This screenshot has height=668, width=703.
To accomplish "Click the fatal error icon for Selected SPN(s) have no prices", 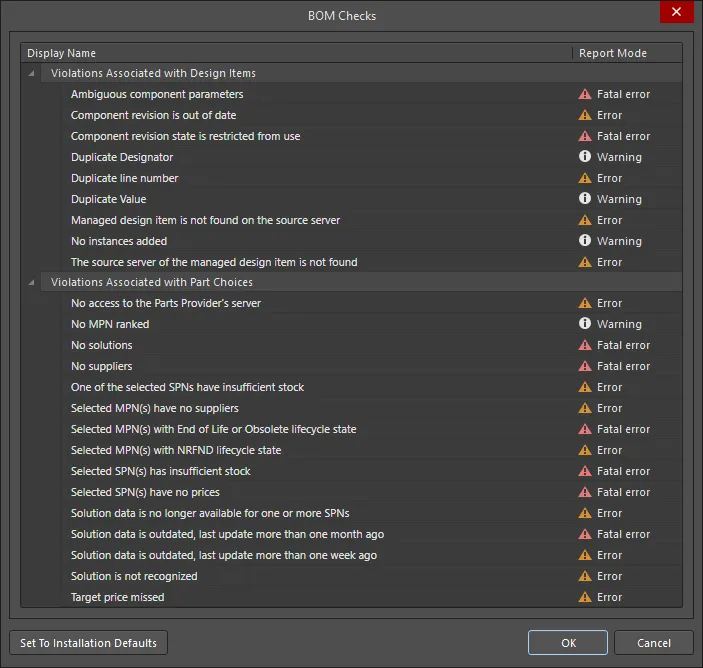I will click(x=585, y=492).
